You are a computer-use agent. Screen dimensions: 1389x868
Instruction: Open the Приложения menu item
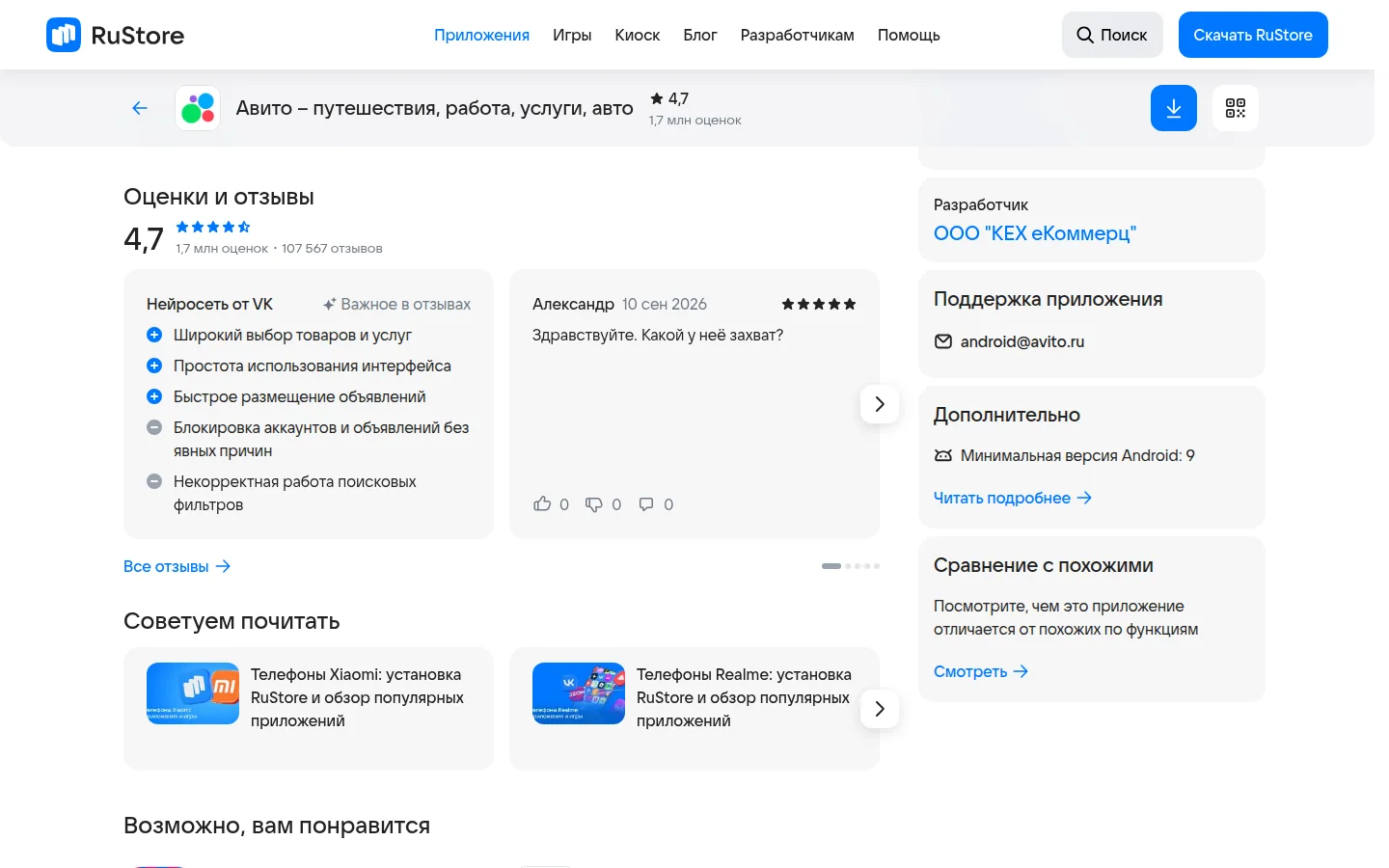coord(481,35)
